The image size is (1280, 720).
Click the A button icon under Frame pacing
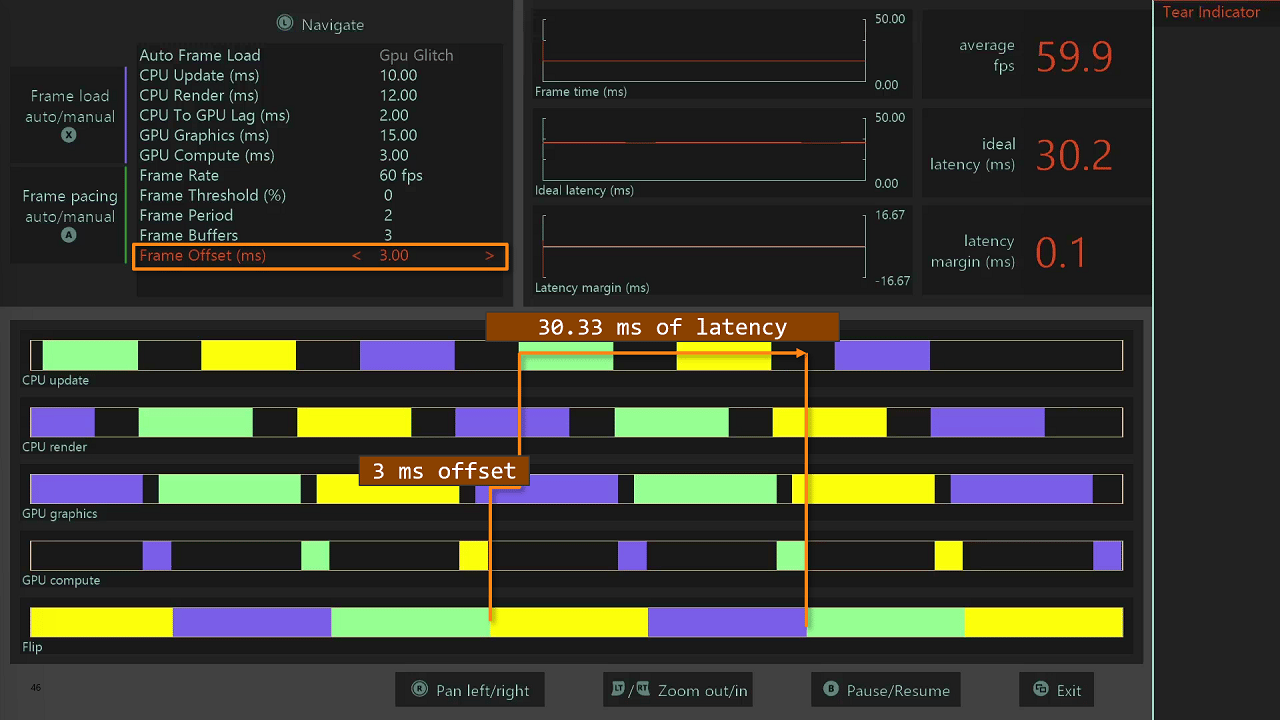point(69,235)
